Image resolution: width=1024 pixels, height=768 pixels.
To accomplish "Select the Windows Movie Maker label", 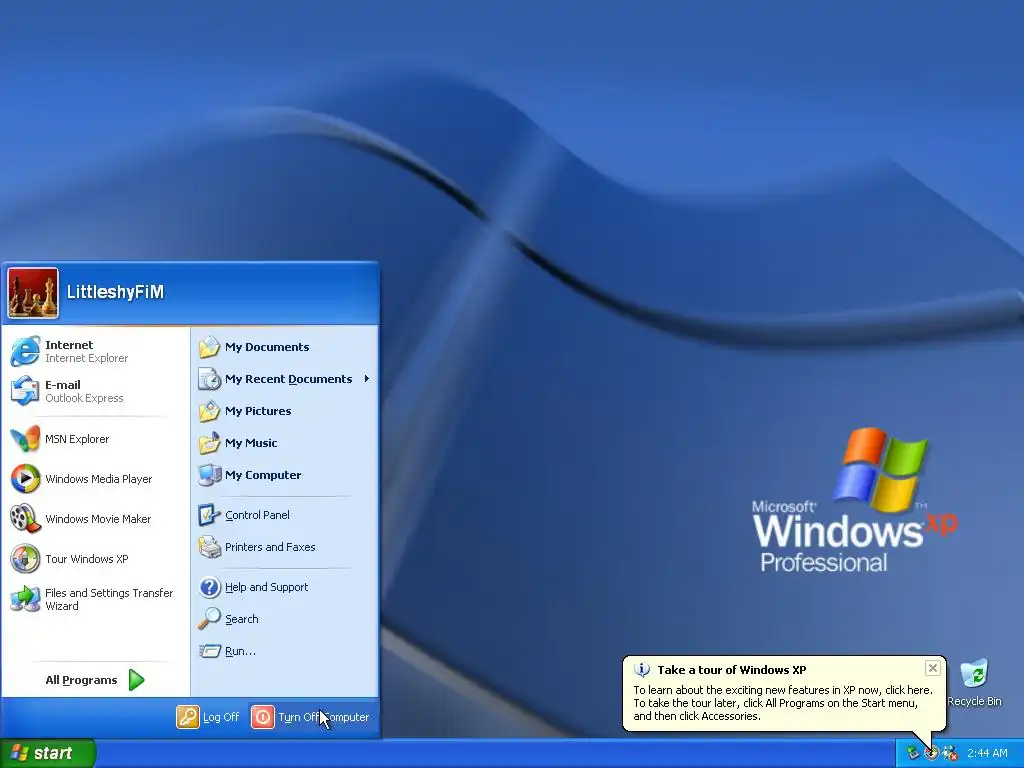I will (98, 519).
